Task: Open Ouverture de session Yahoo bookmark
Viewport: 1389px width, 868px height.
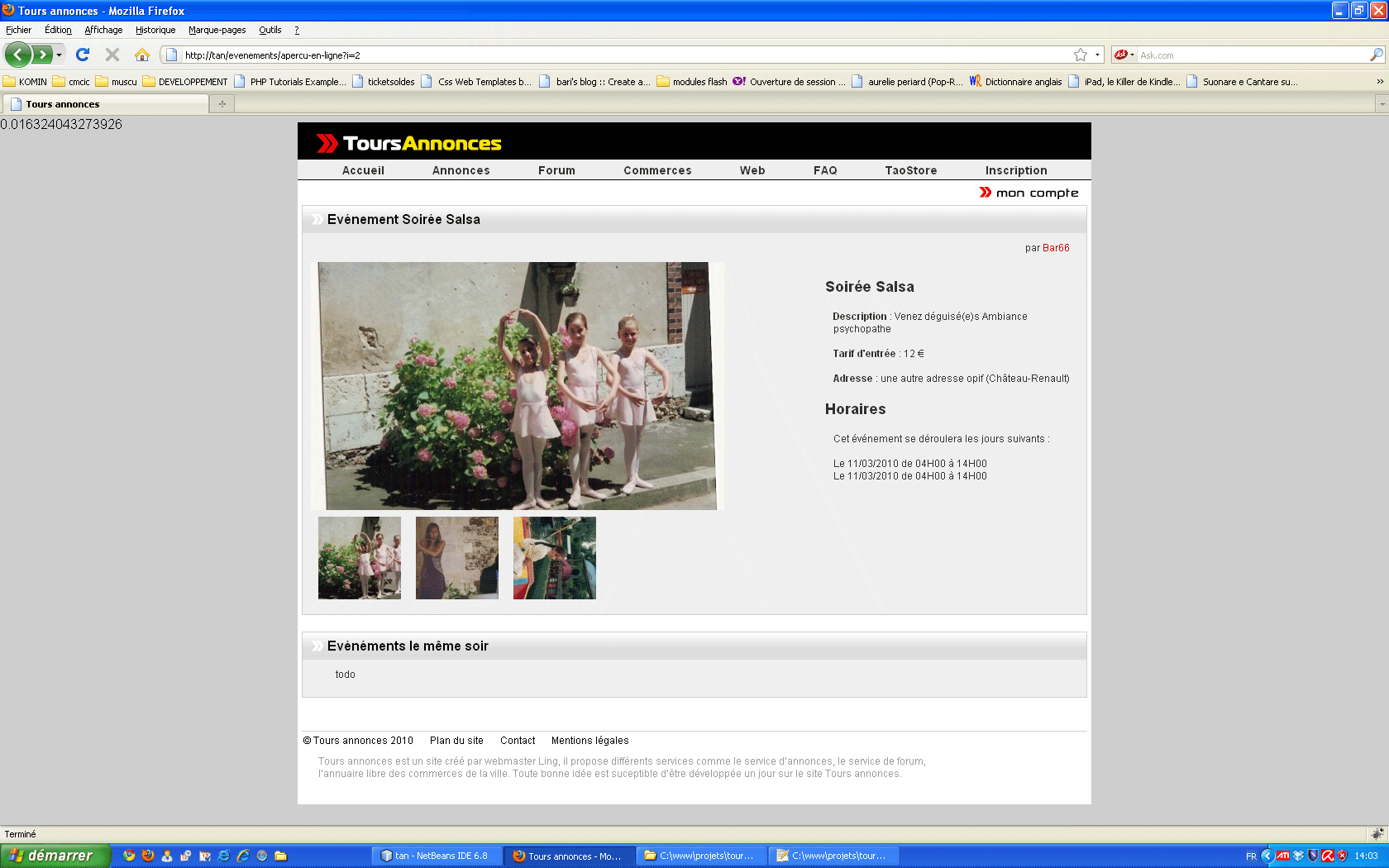Action: point(790,82)
